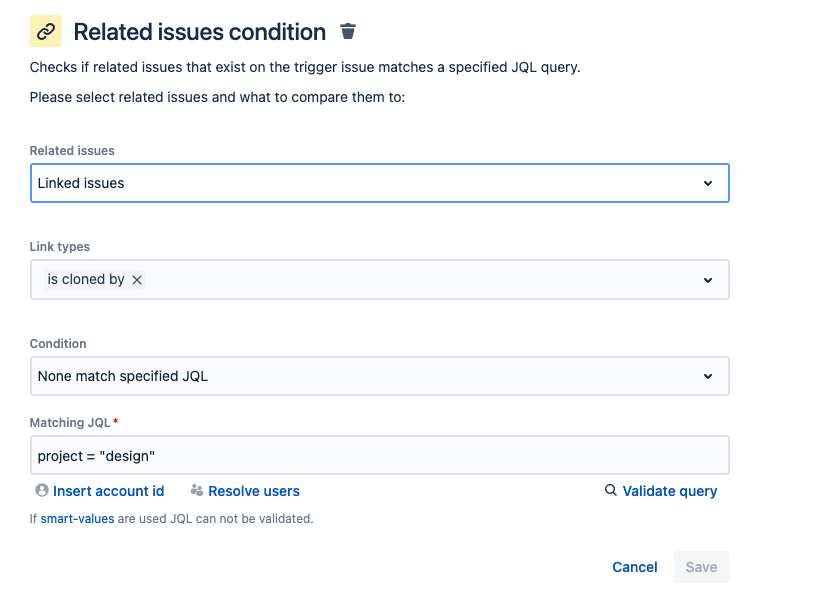Click the yellow link icon beside title

click(x=46, y=31)
